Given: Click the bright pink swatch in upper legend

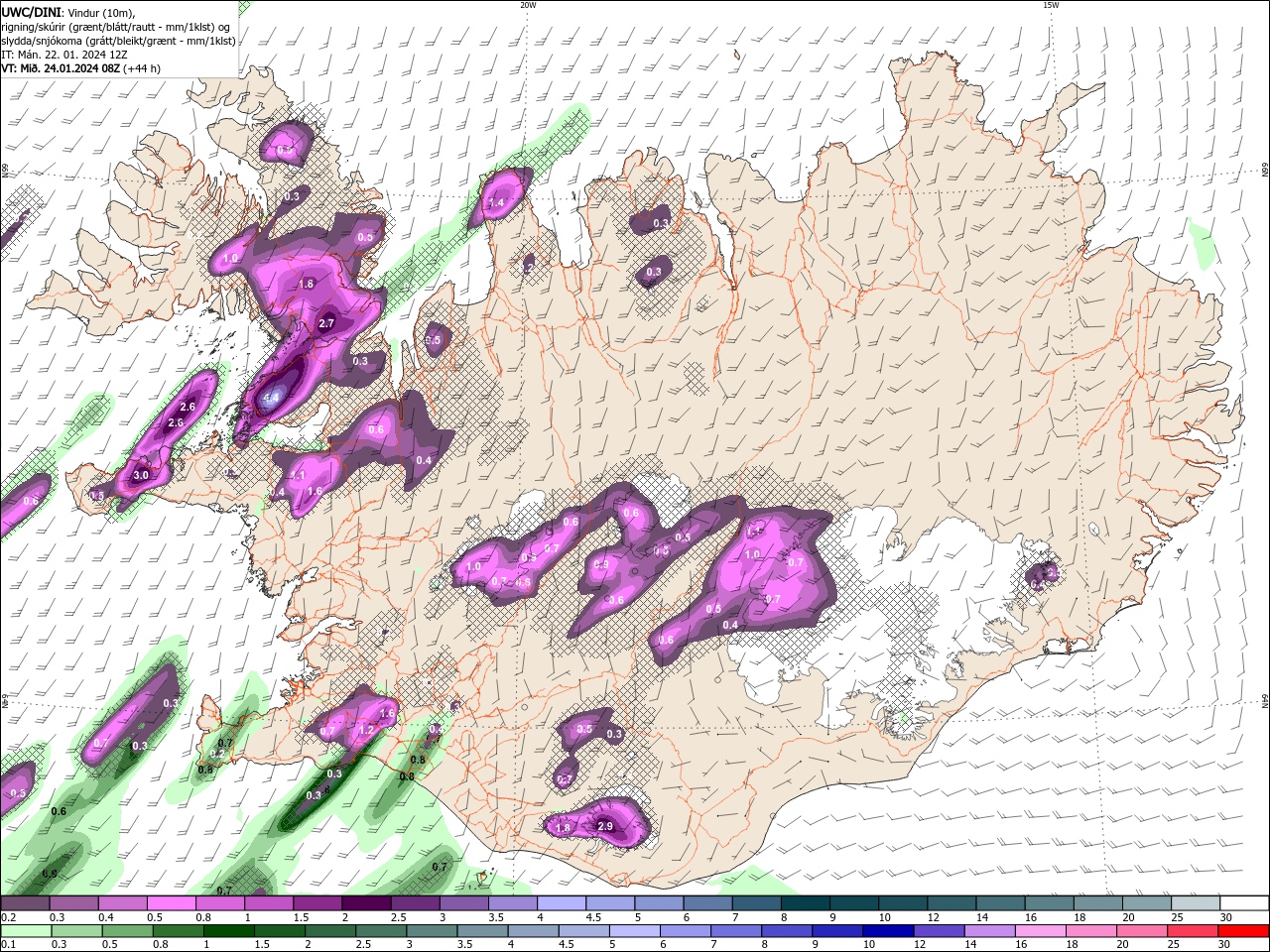Looking at the screenshot, I should (171, 903).
